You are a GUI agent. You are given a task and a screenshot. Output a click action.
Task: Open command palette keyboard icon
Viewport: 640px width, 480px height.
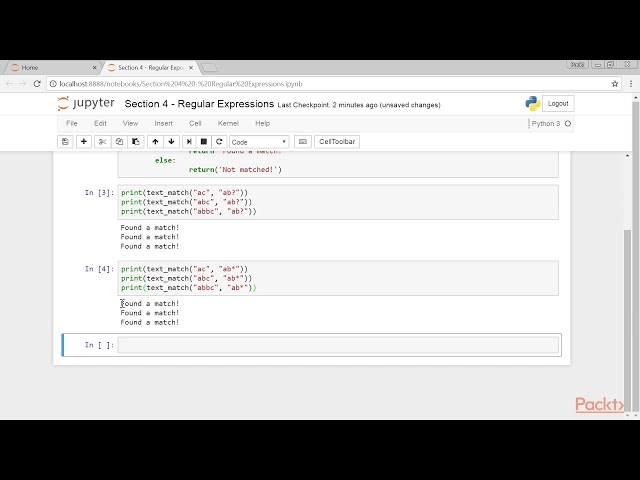303,142
